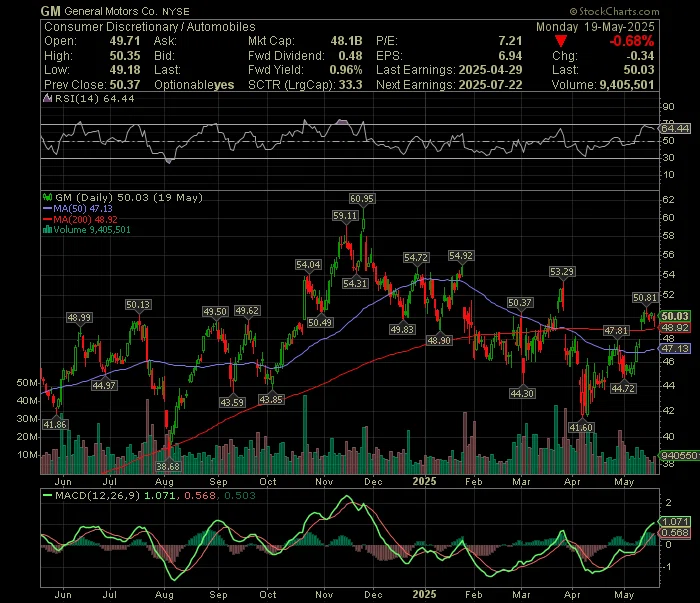Image resolution: width=700 pixels, height=603 pixels.
Task: Click the RSI(14) indicator legend icon
Action: (47, 98)
